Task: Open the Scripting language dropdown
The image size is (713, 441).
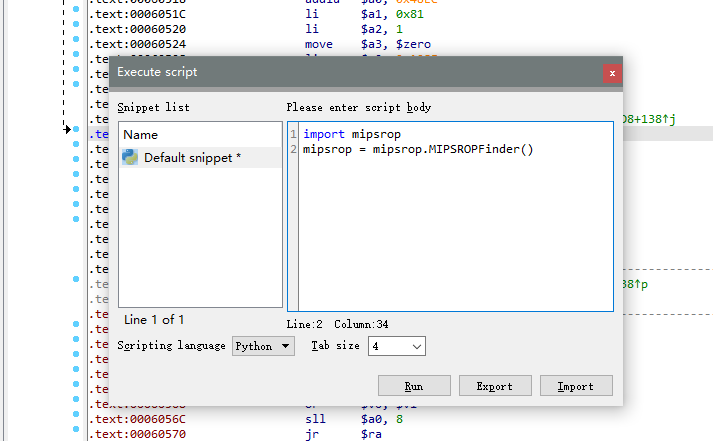Action: [264, 346]
